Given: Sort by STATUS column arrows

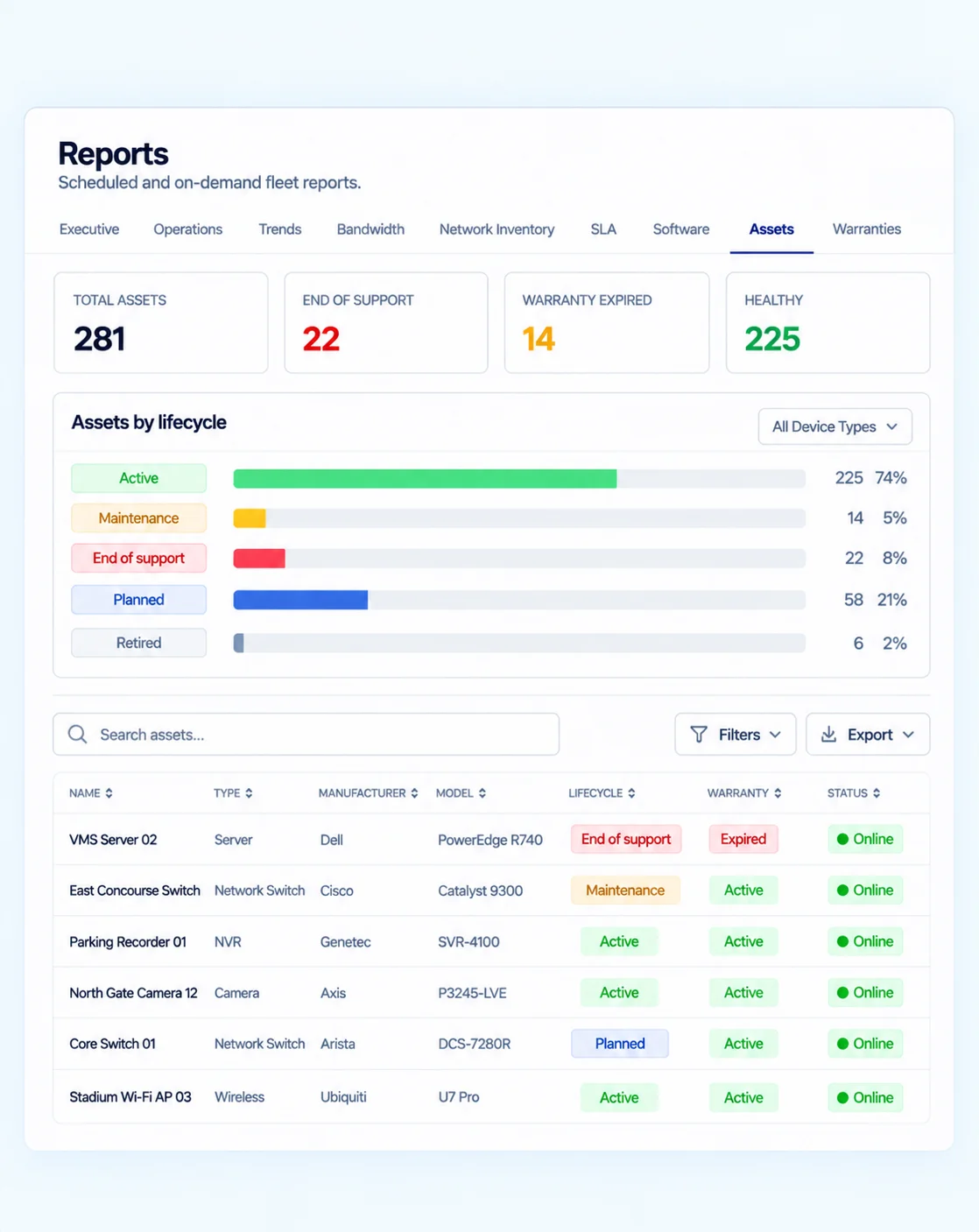Looking at the screenshot, I should [x=877, y=793].
